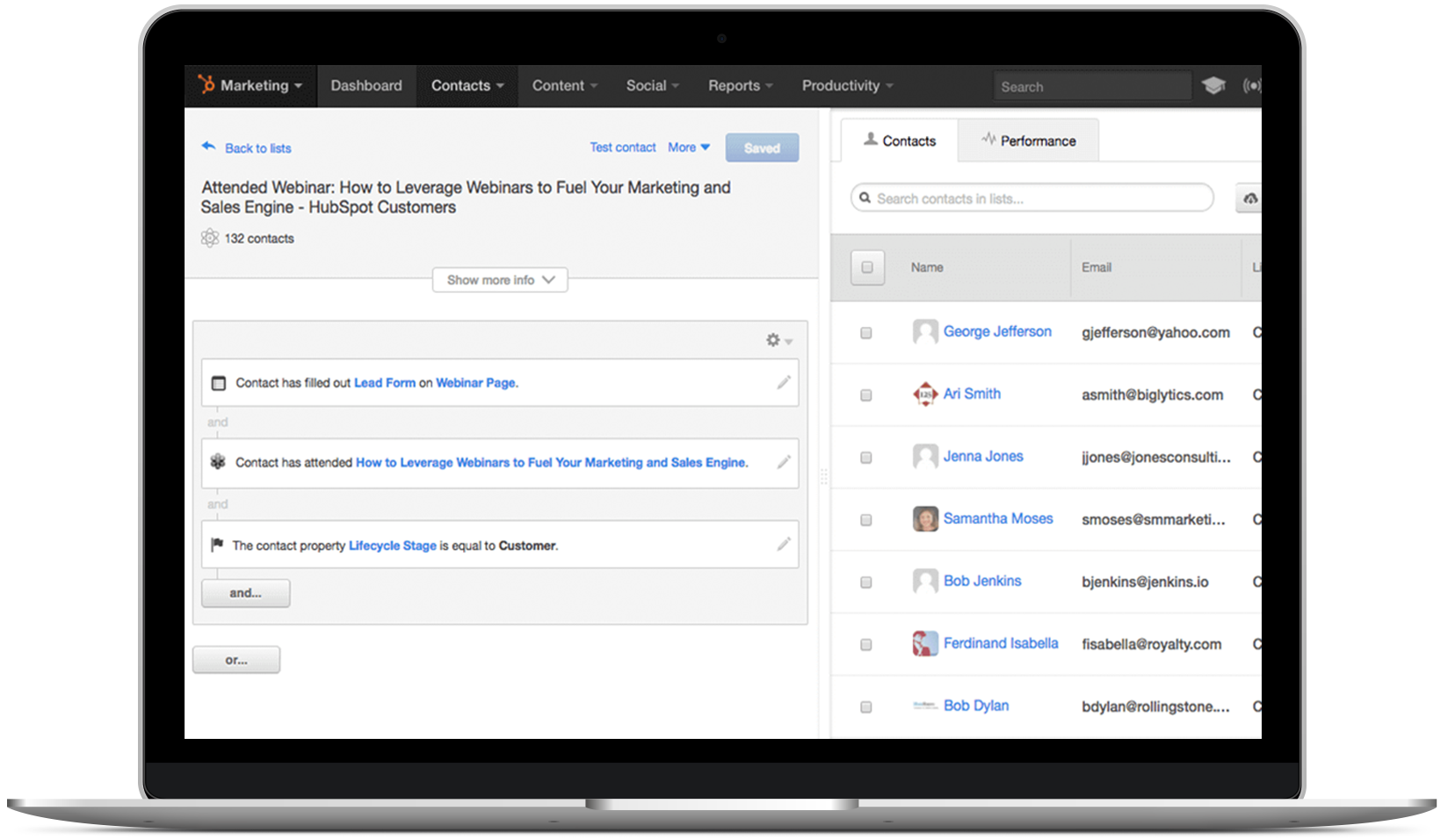The image size is (1448, 840).
Task: Expand the Show more info section
Action: pos(500,280)
